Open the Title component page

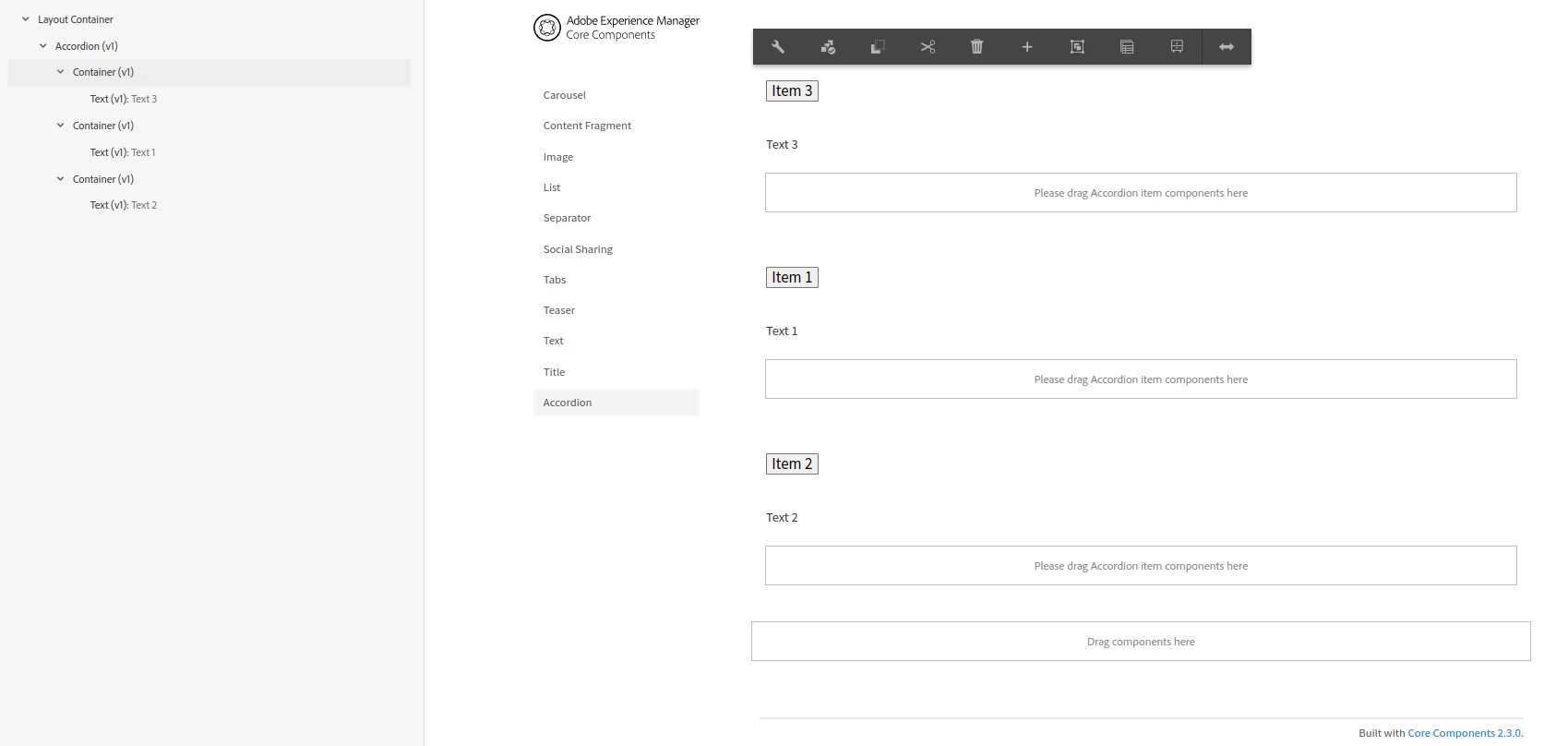tap(555, 372)
